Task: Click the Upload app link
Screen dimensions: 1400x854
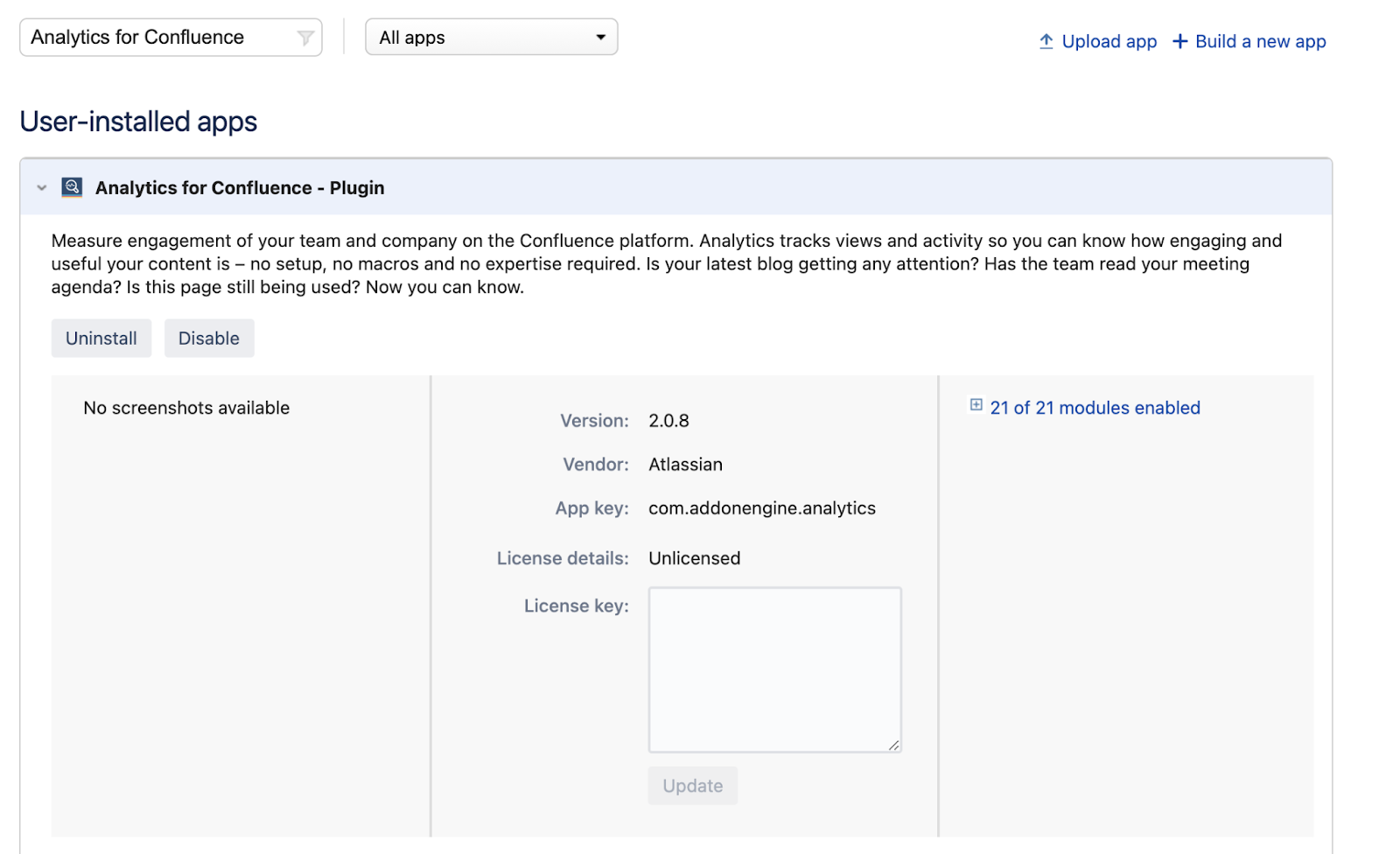Action: 1109,41
